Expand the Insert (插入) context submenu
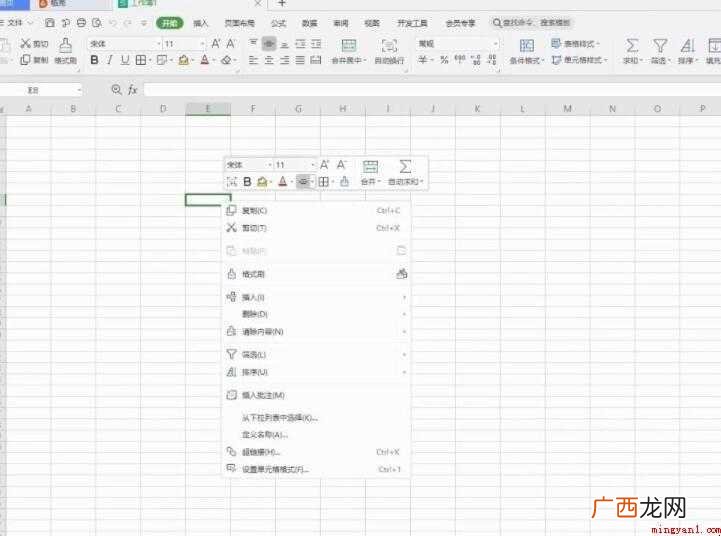Viewport: 721px width, 536px height. (316, 297)
